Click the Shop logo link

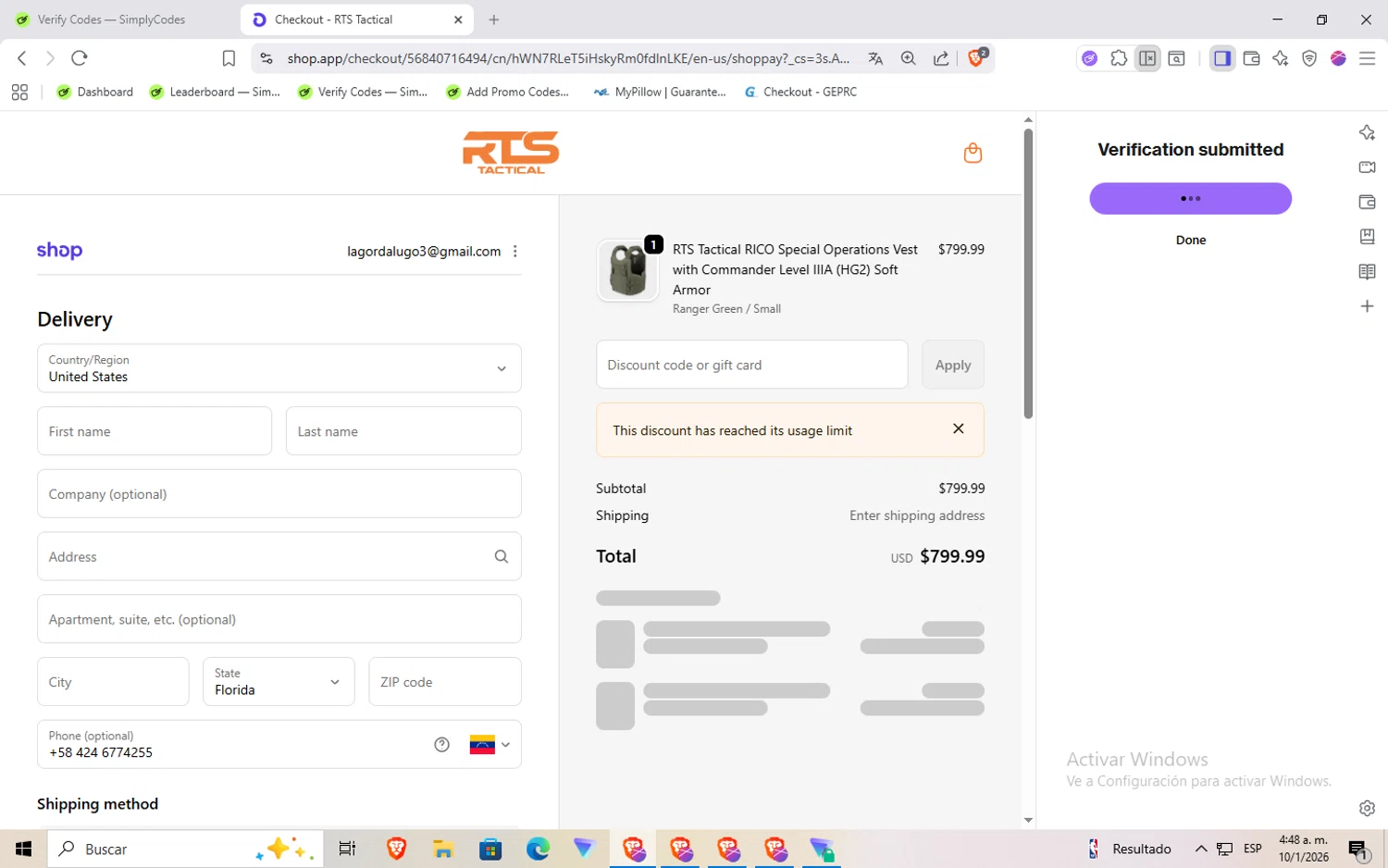point(59,251)
